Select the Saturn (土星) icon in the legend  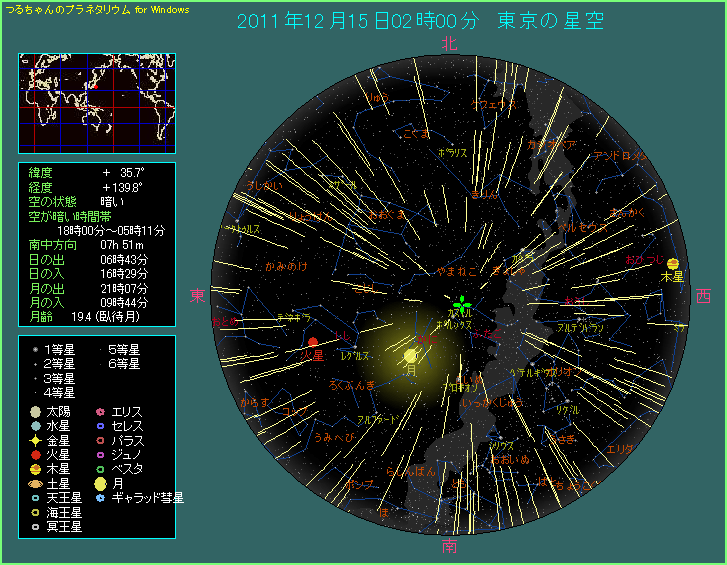pyautogui.click(x=35, y=483)
